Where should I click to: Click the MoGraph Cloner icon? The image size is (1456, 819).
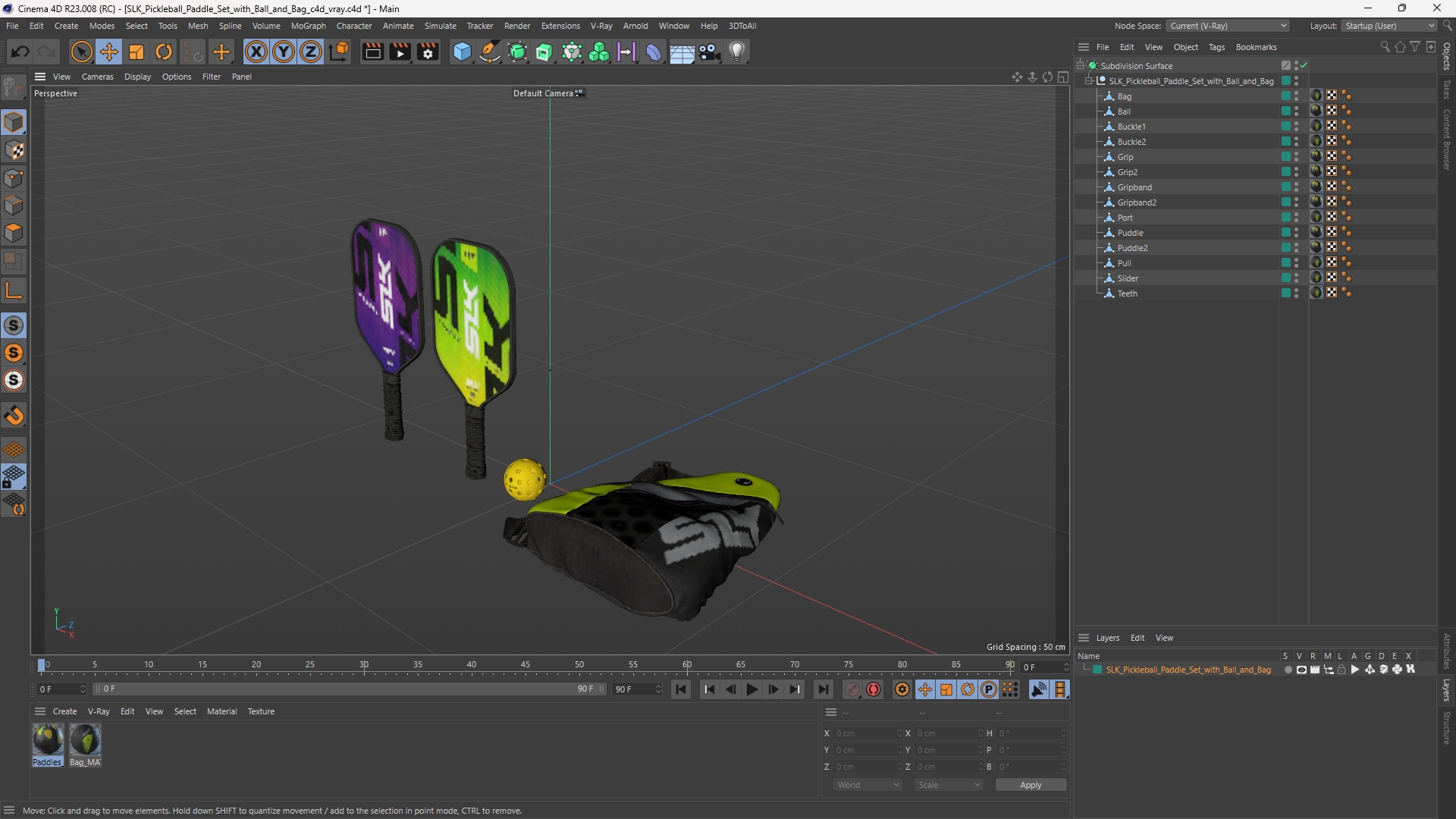click(599, 52)
